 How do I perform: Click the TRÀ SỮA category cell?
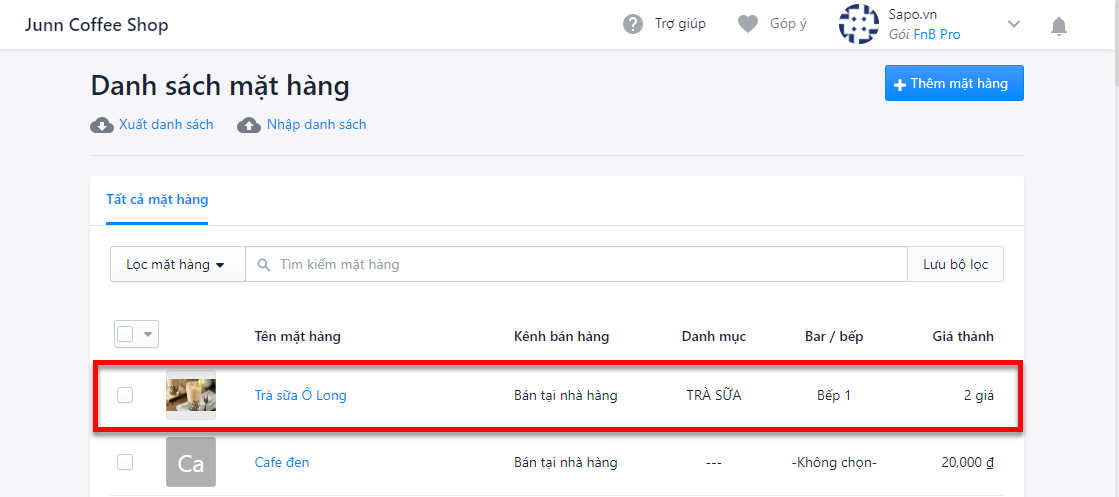coord(714,395)
